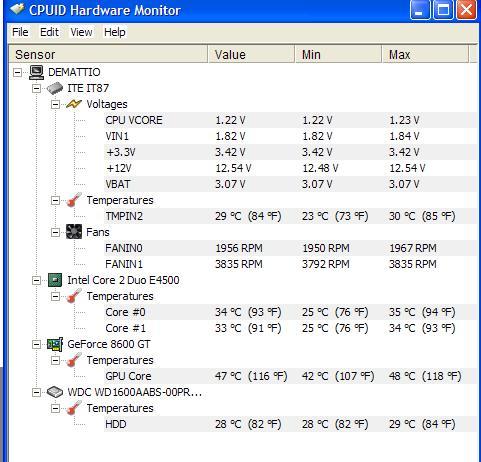The height and width of the screenshot is (462, 481).
Task: Click the Voltages lightning icon
Action: 74,104
